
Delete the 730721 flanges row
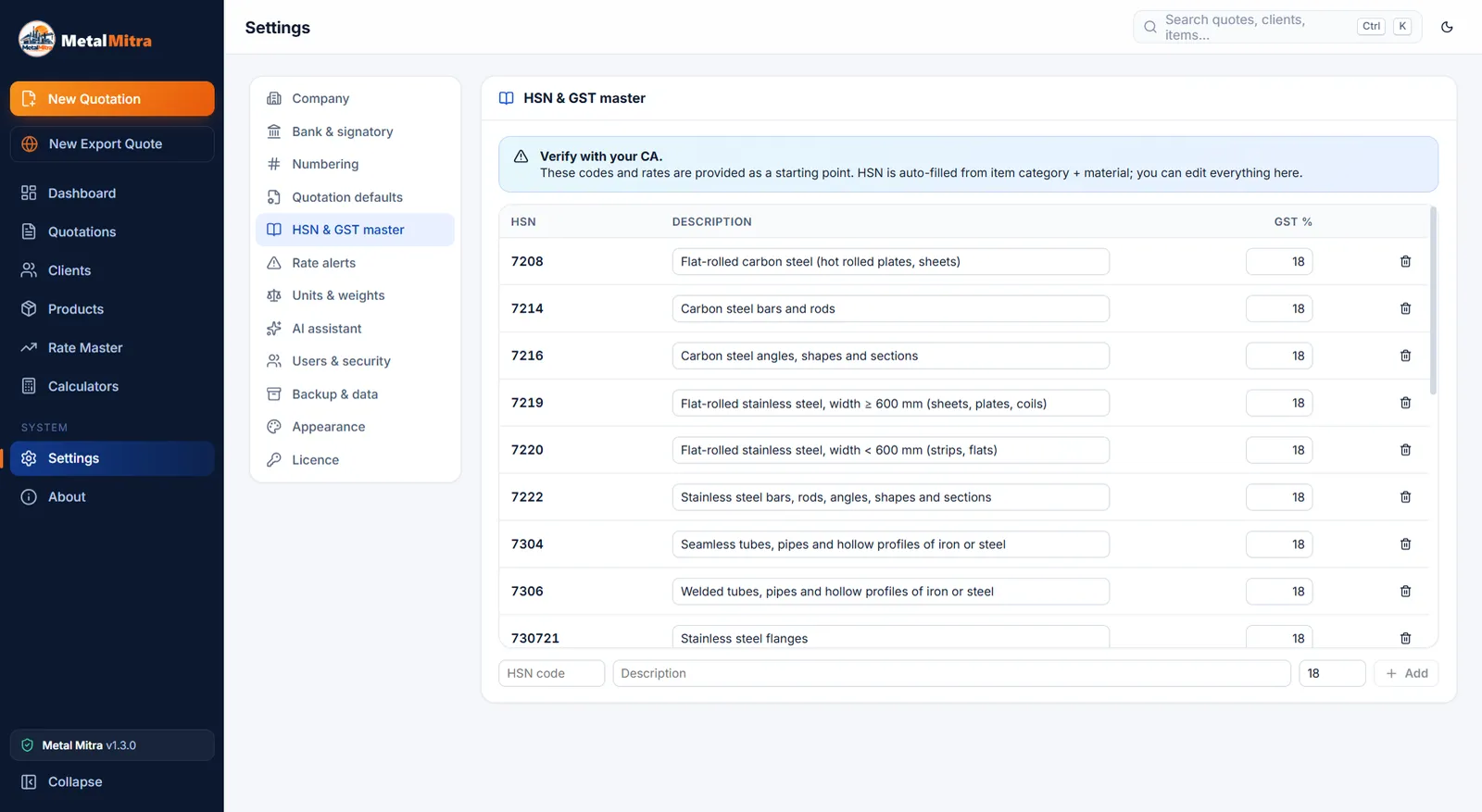pyautogui.click(x=1405, y=638)
